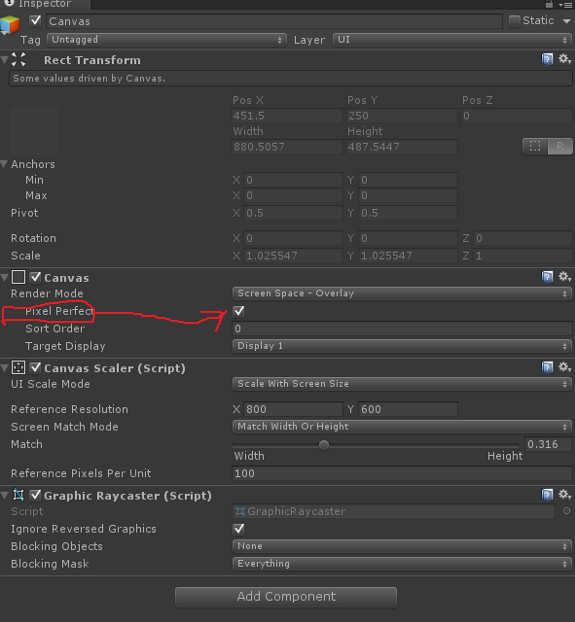The height and width of the screenshot is (622, 575).
Task: Toggle the Canvas GameObject active checkbox
Action: tap(35, 21)
